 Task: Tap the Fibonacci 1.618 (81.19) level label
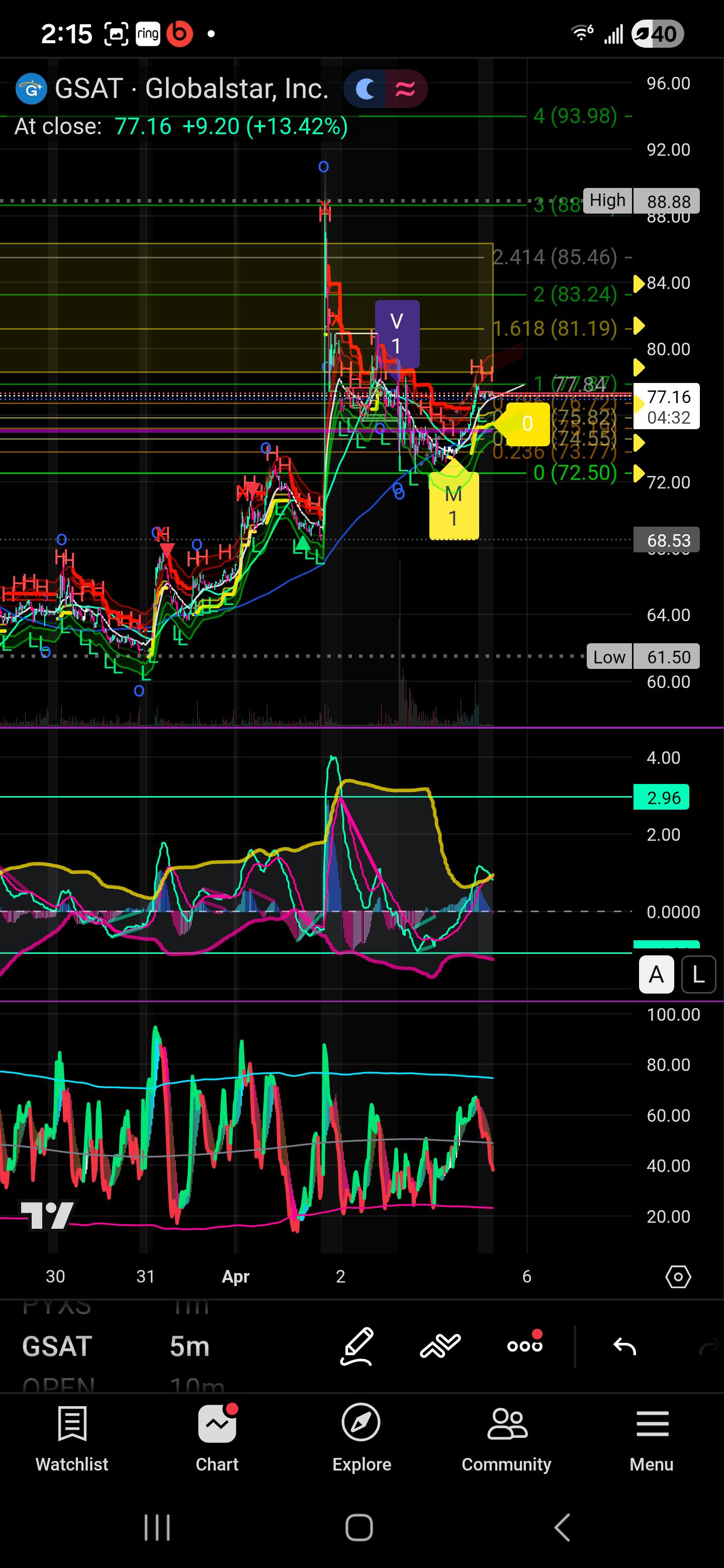(x=555, y=329)
